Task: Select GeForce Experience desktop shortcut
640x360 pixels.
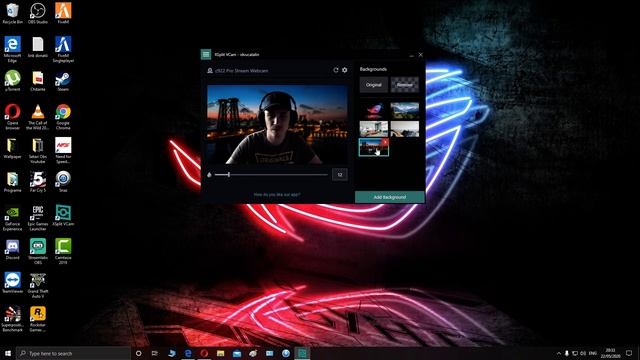Action: pos(13,218)
